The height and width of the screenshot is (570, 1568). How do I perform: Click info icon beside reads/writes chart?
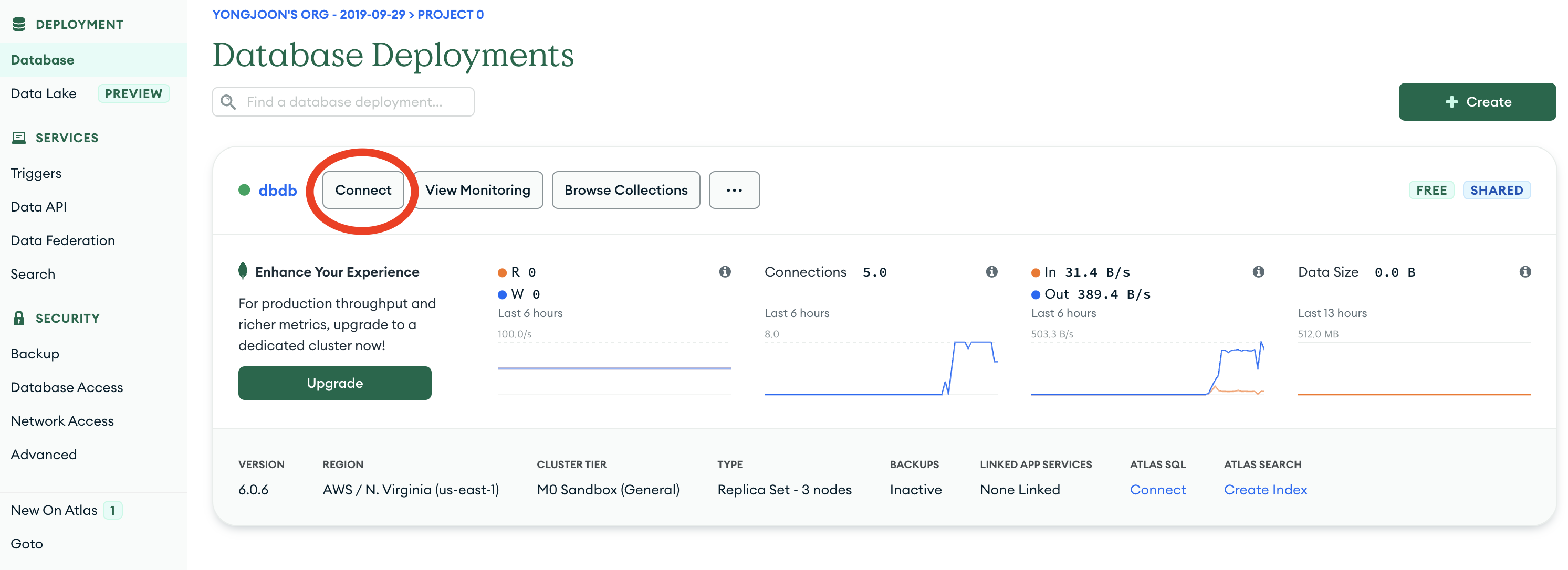pyautogui.click(x=724, y=272)
